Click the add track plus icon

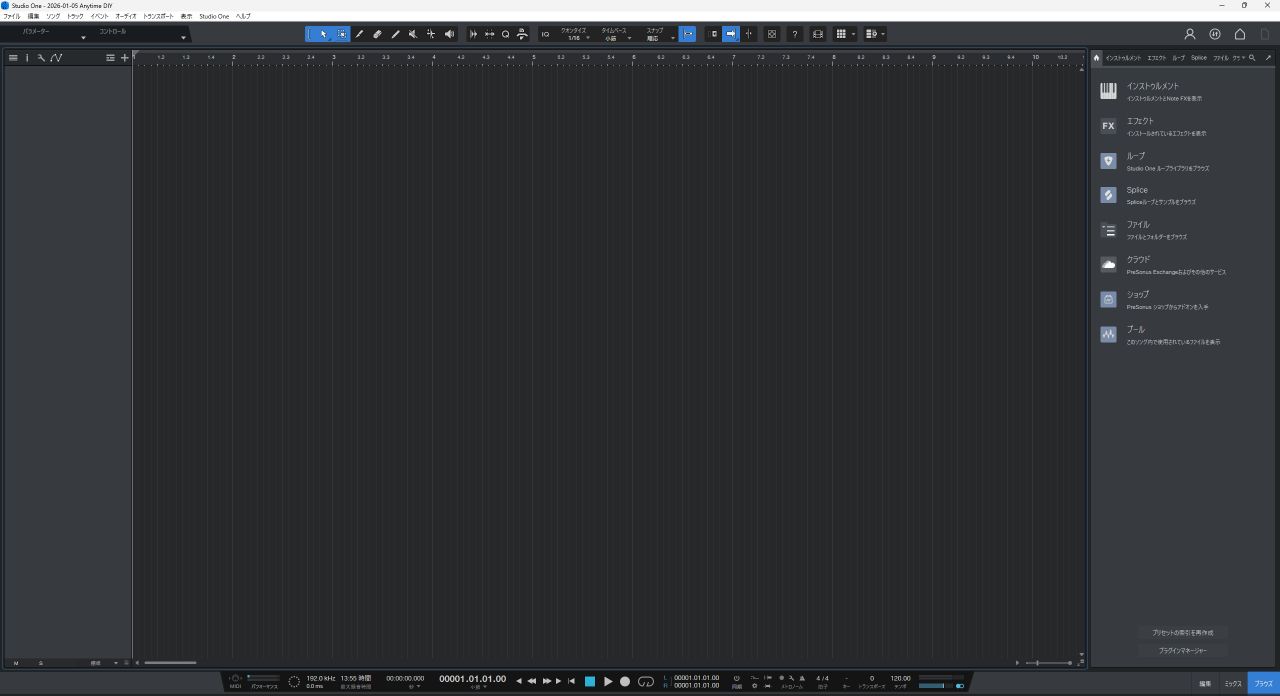[125, 58]
